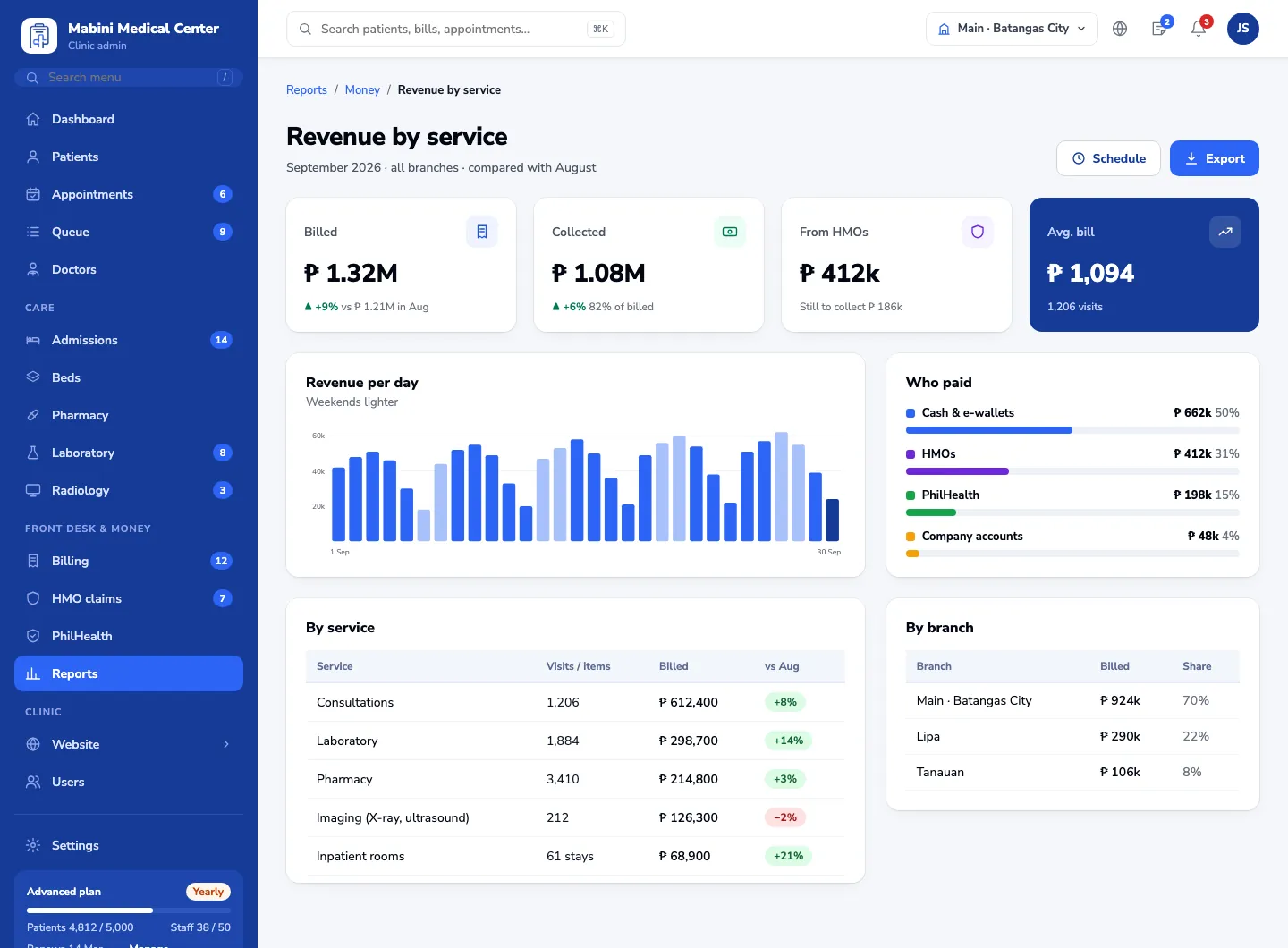This screenshot has height=948, width=1288.
Task: Open Appointments in the sidebar
Action: (129, 194)
